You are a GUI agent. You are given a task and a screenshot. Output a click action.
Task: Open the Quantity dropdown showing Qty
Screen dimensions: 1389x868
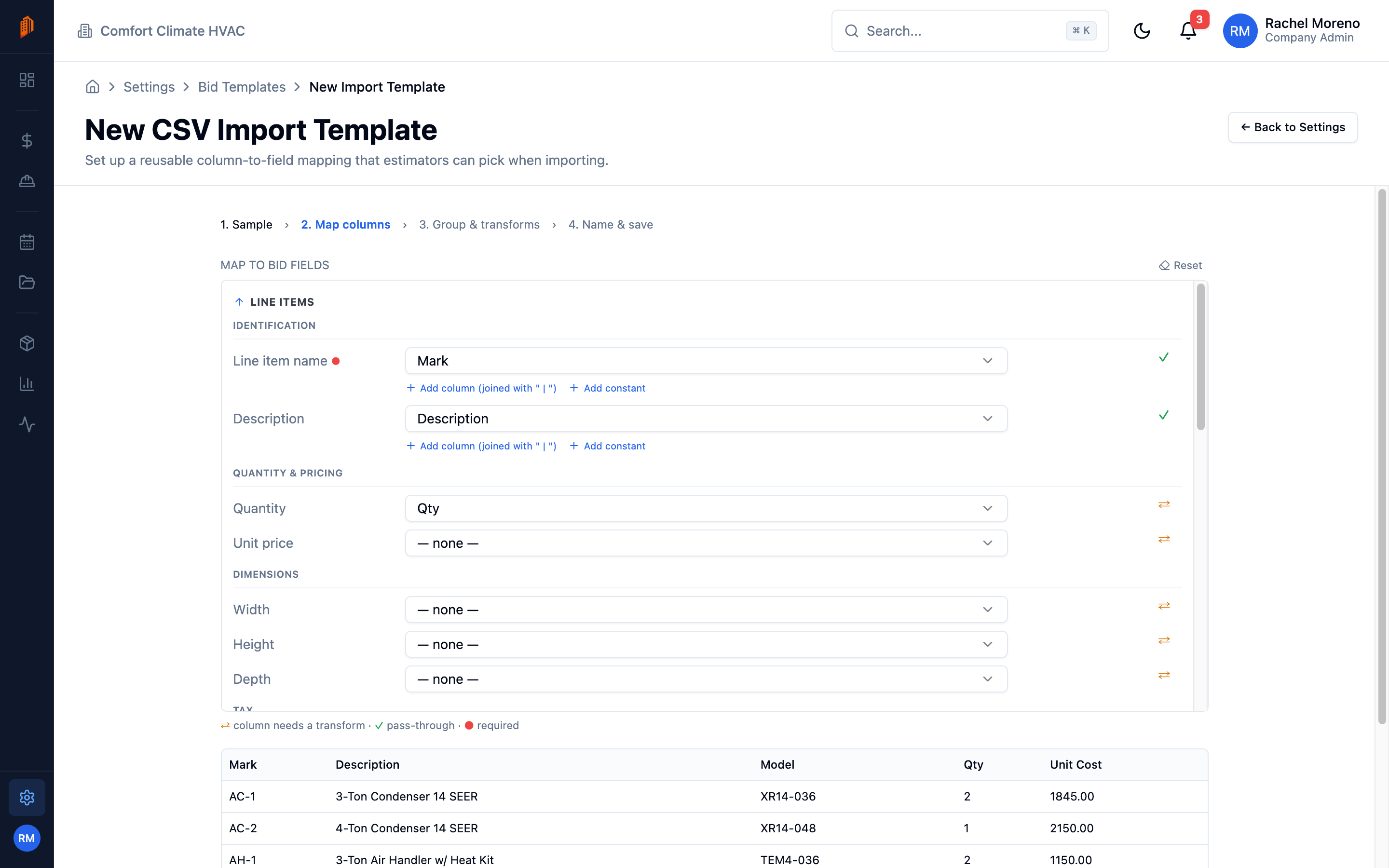point(706,509)
